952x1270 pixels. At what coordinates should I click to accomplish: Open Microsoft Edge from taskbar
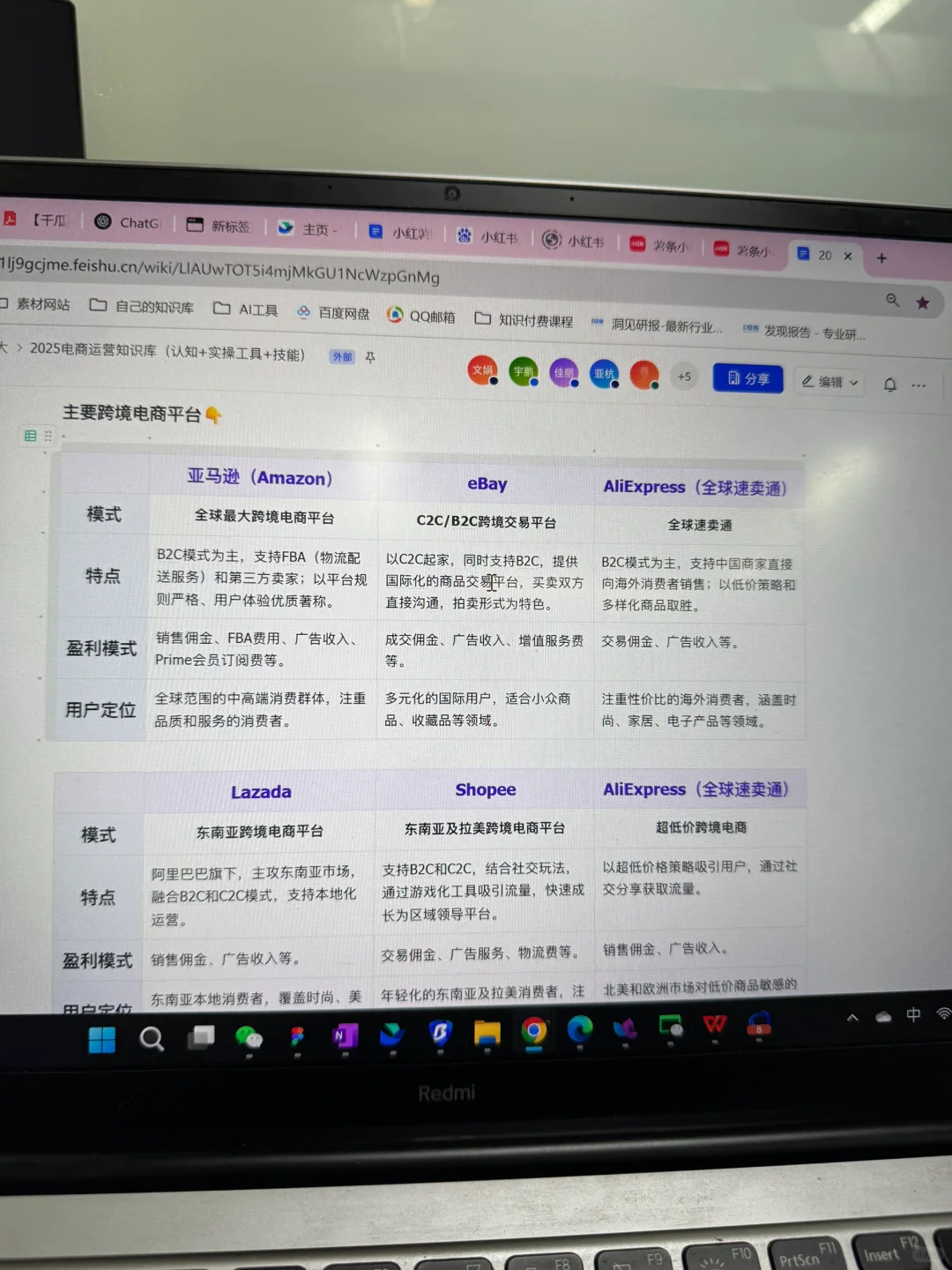580,1029
